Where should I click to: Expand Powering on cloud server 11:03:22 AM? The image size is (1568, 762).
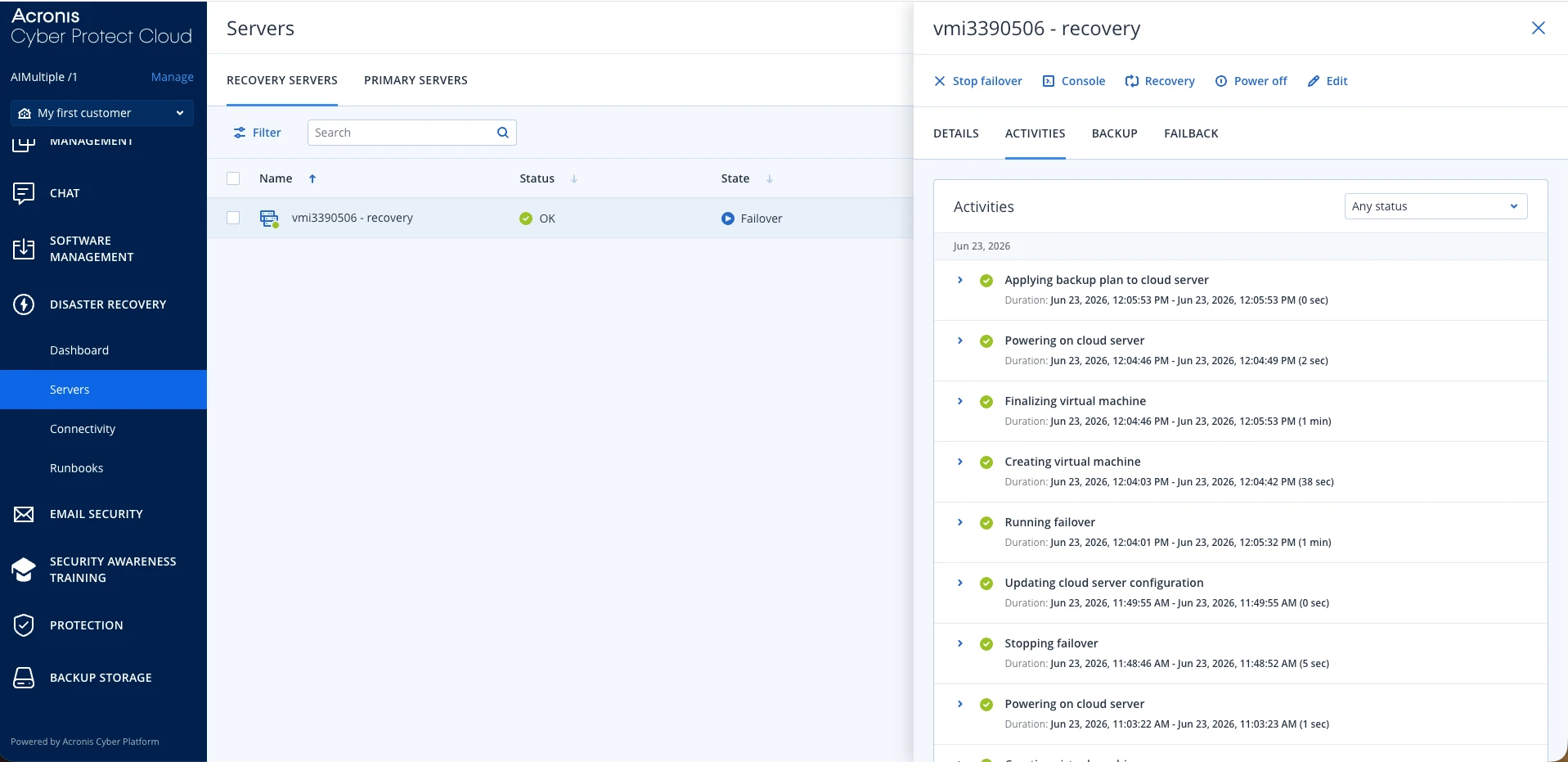click(x=960, y=704)
